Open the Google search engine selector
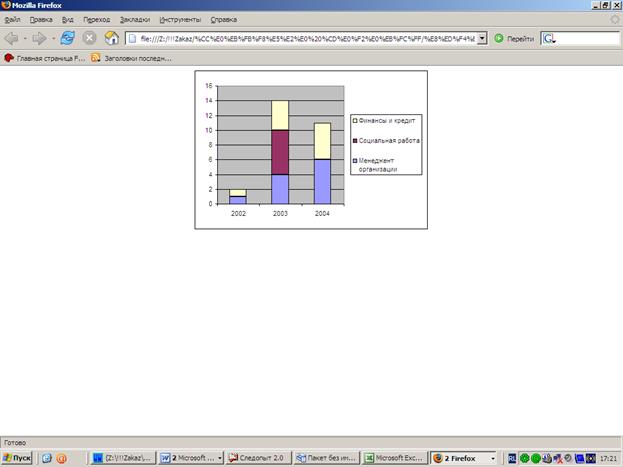The height and width of the screenshot is (467, 623). pos(549,39)
